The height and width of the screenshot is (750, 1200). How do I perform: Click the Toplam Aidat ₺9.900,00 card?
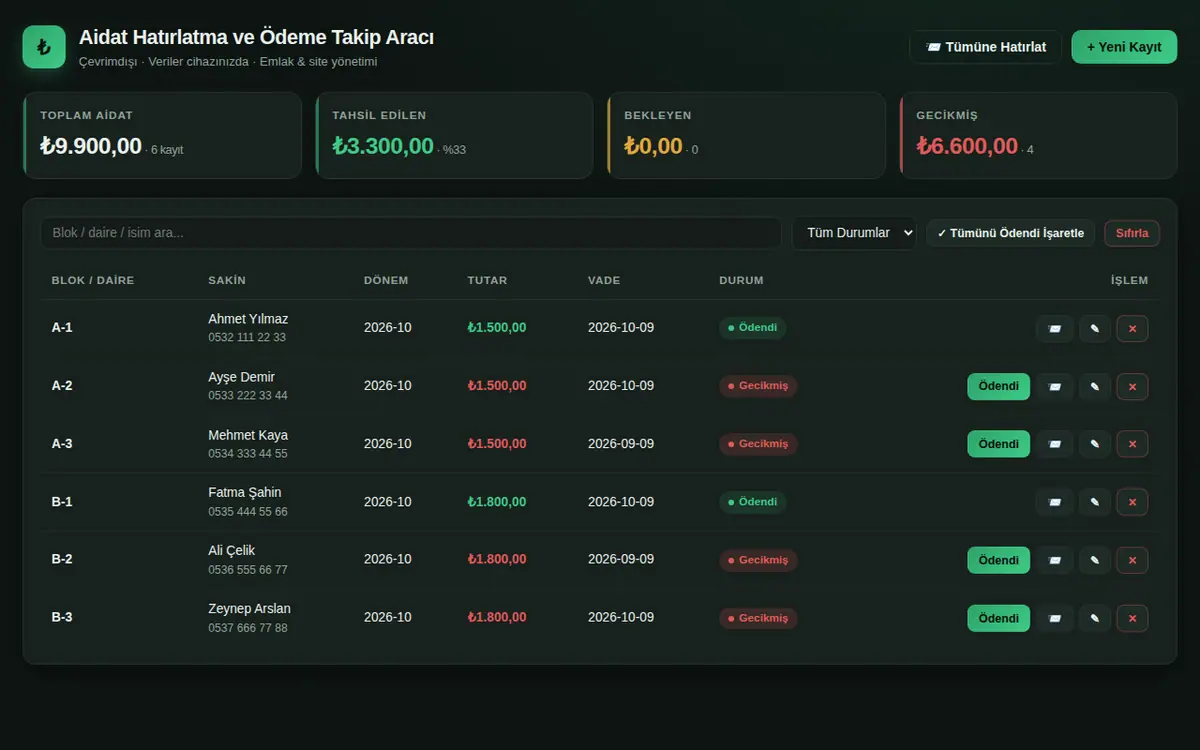162,136
